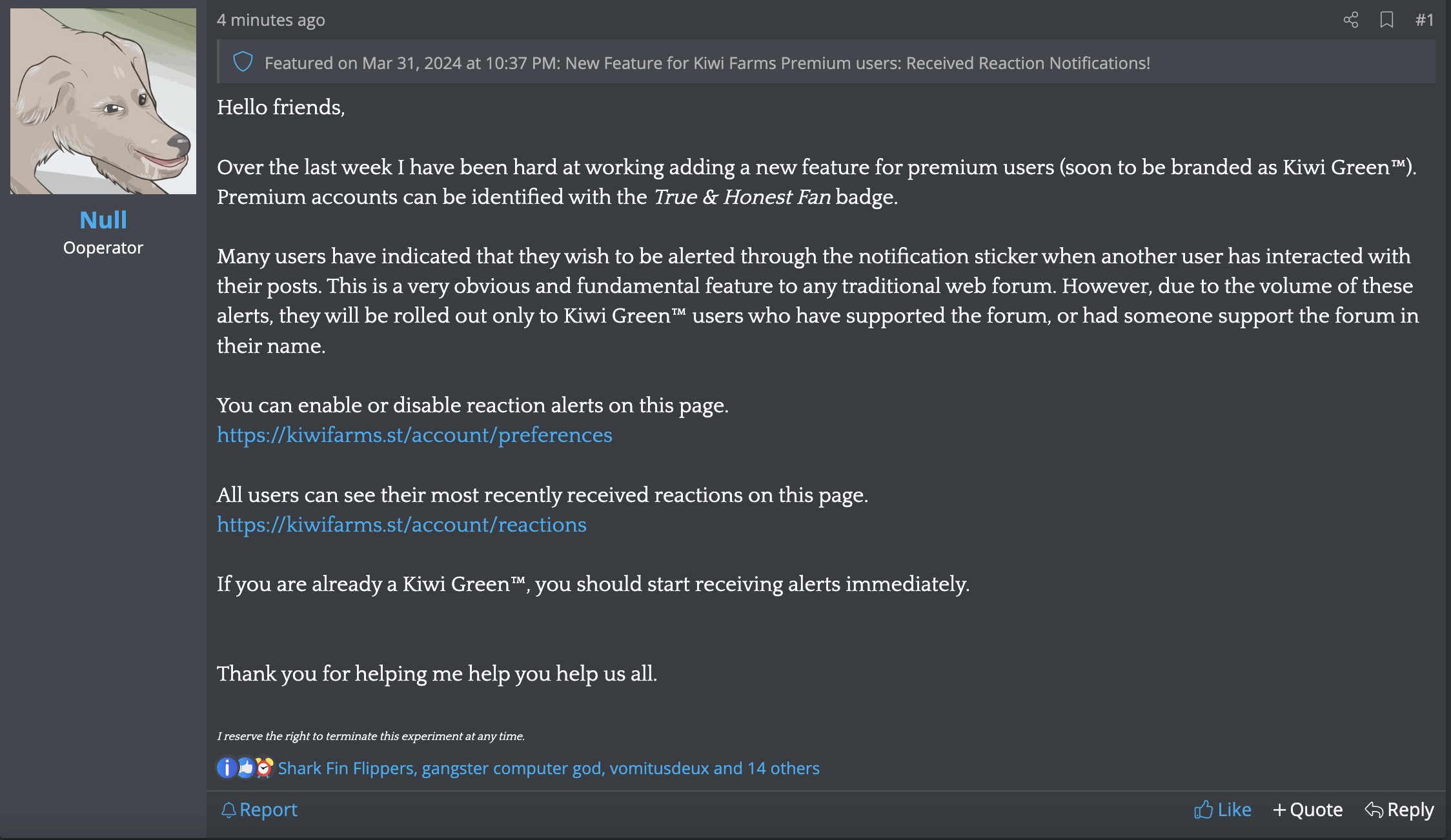Click the featured shield icon
Image resolution: width=1451 pixels, height=840 pixels.
(x=243, y=62)
